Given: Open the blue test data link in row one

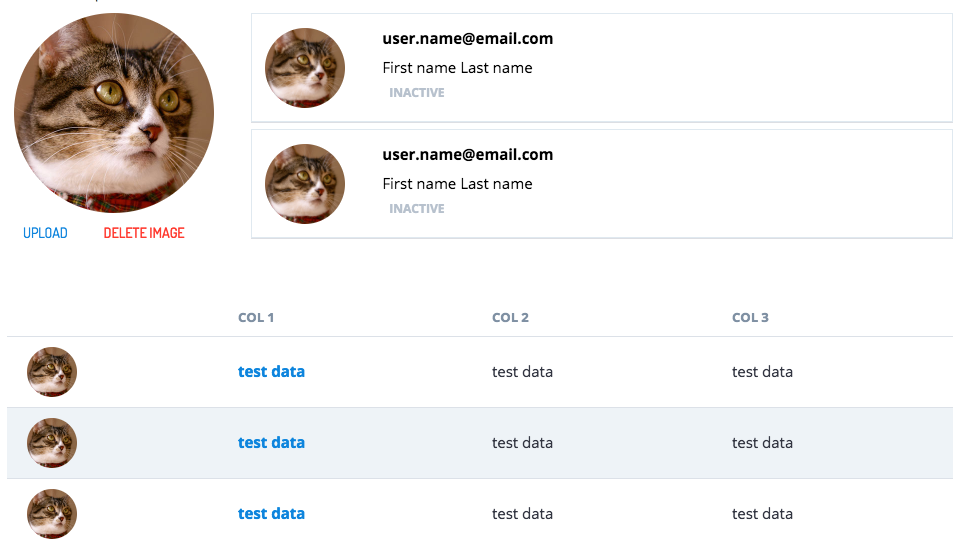Looking at the screenshot, I should point(272,372).
